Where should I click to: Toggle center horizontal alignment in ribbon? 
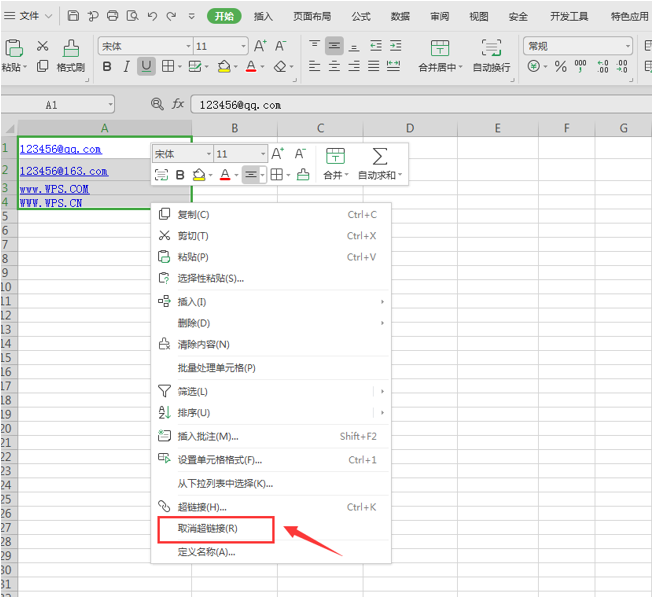pos(334,66)
